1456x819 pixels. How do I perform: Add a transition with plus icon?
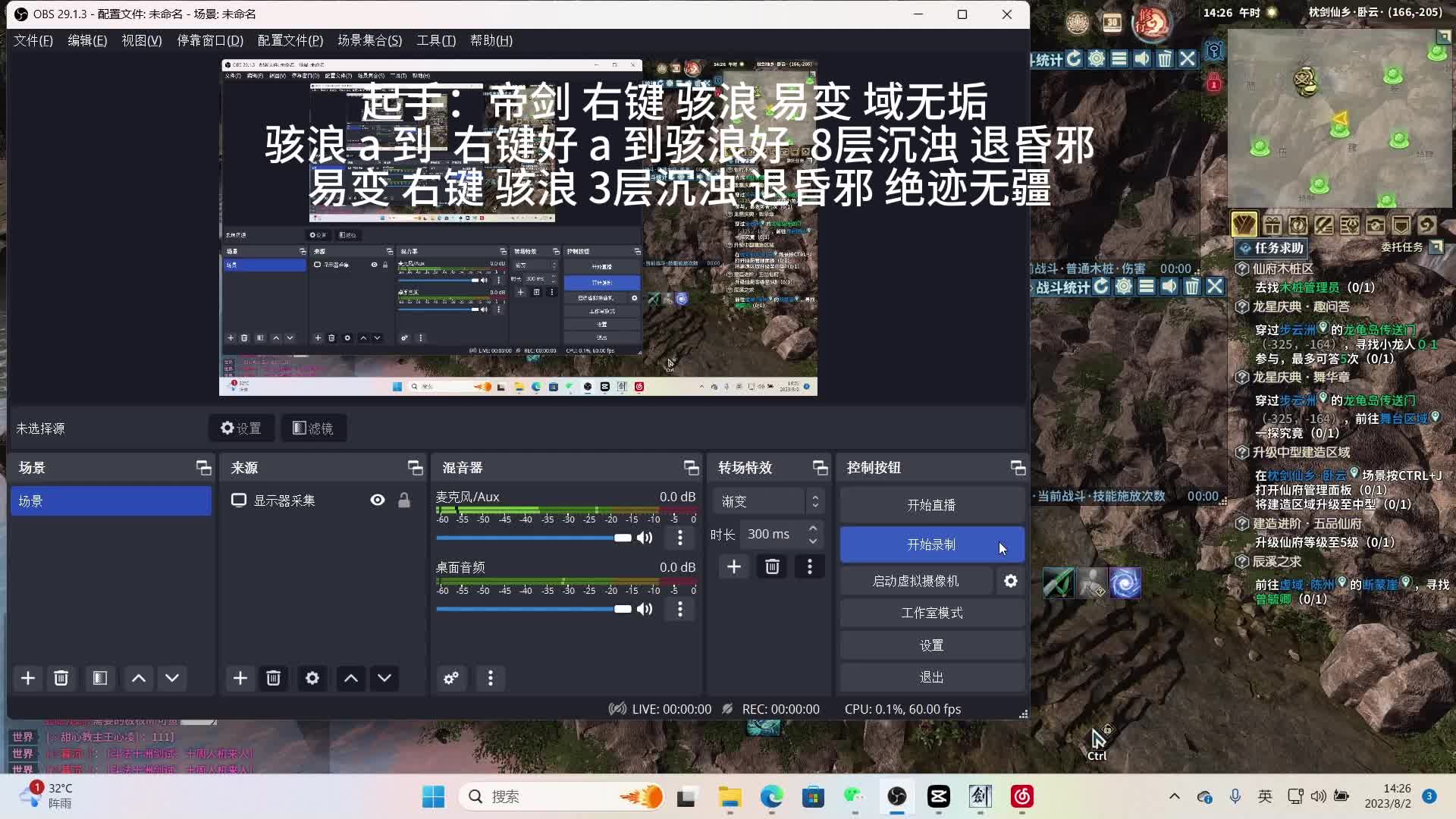point(734,566)
